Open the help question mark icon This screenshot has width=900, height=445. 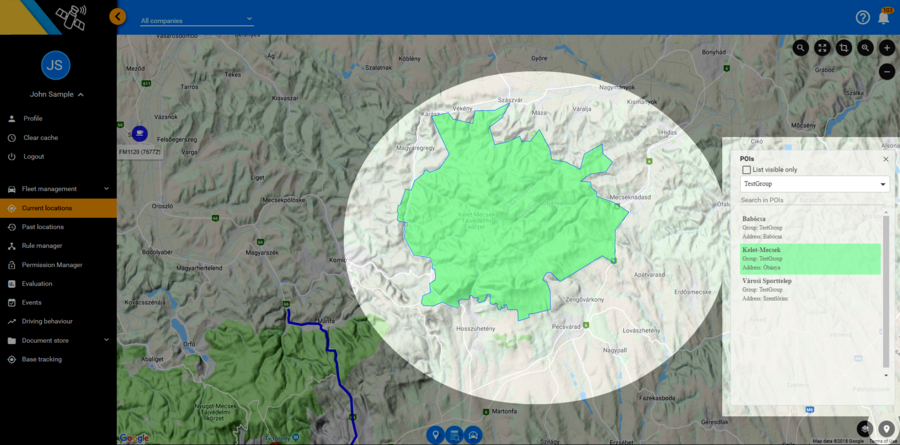click(x=862, y=17)
